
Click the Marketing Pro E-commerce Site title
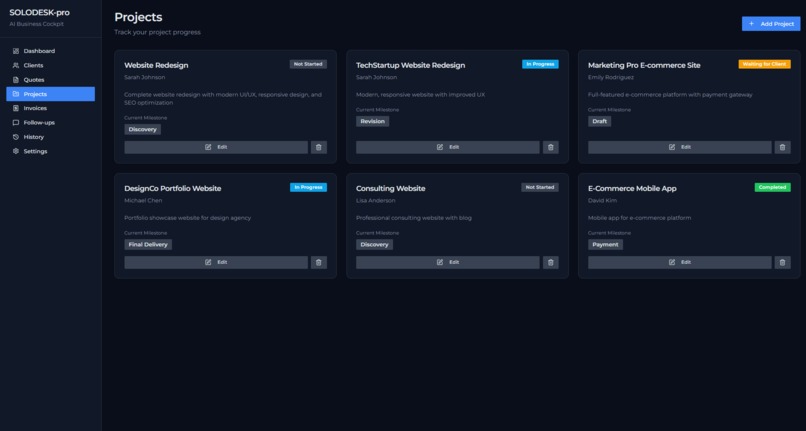644,65
